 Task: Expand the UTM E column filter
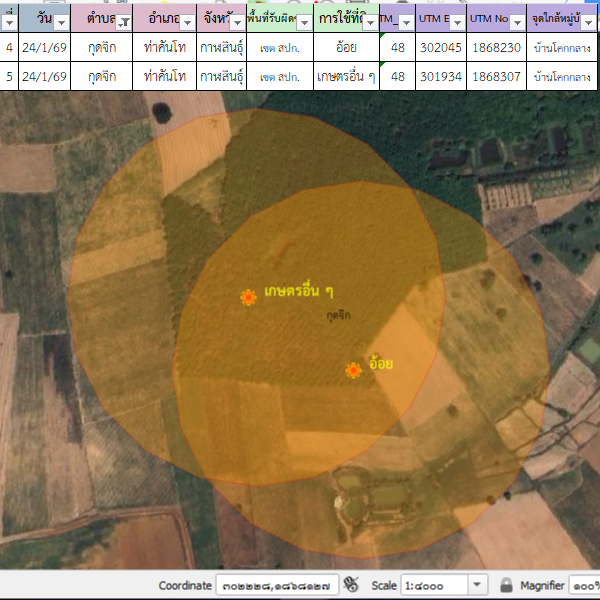455,22
